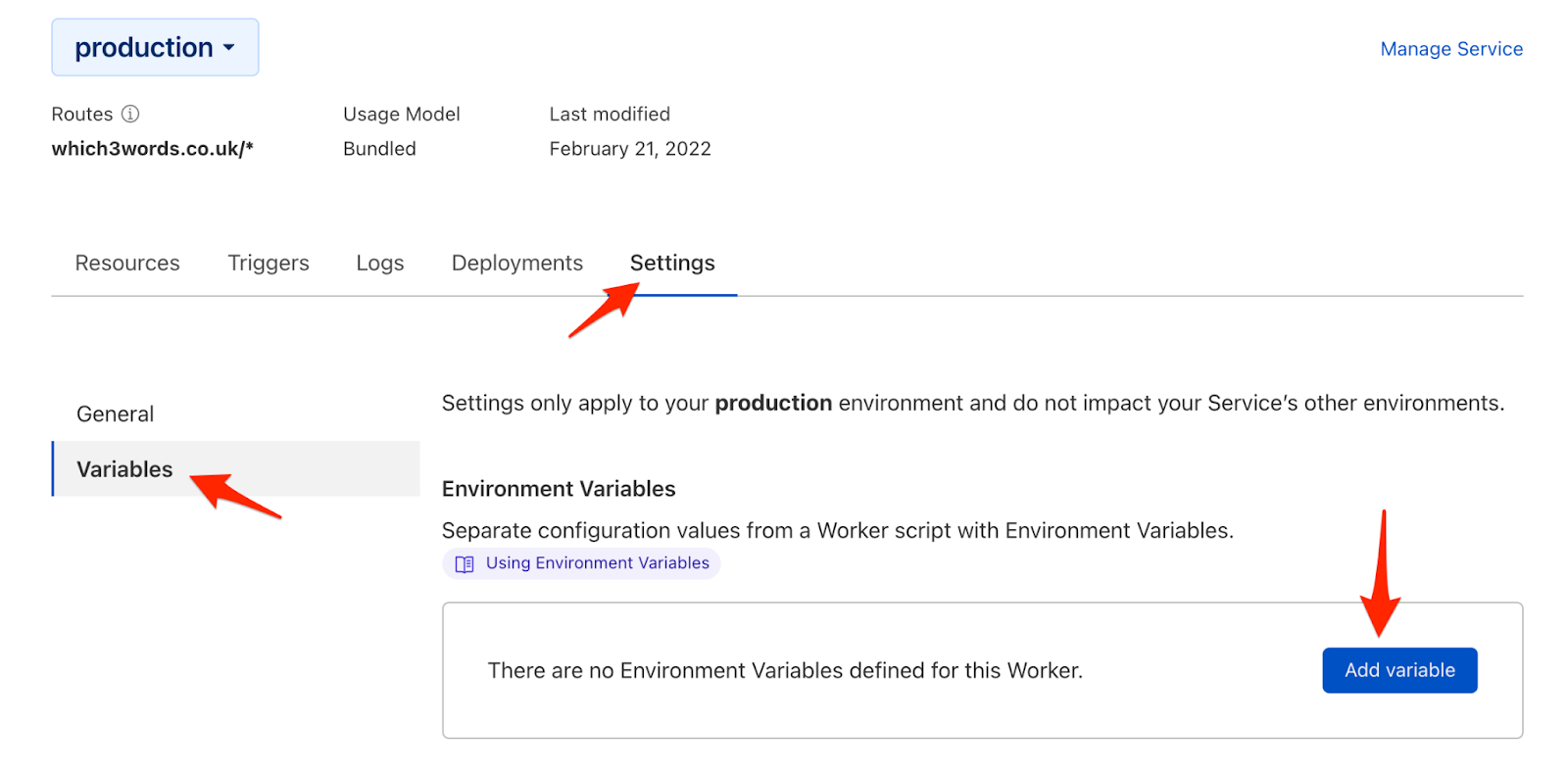Screen dimensions: 1568x778
Task: Click the no Environment Variables defined message
Action: pos(785,670)
